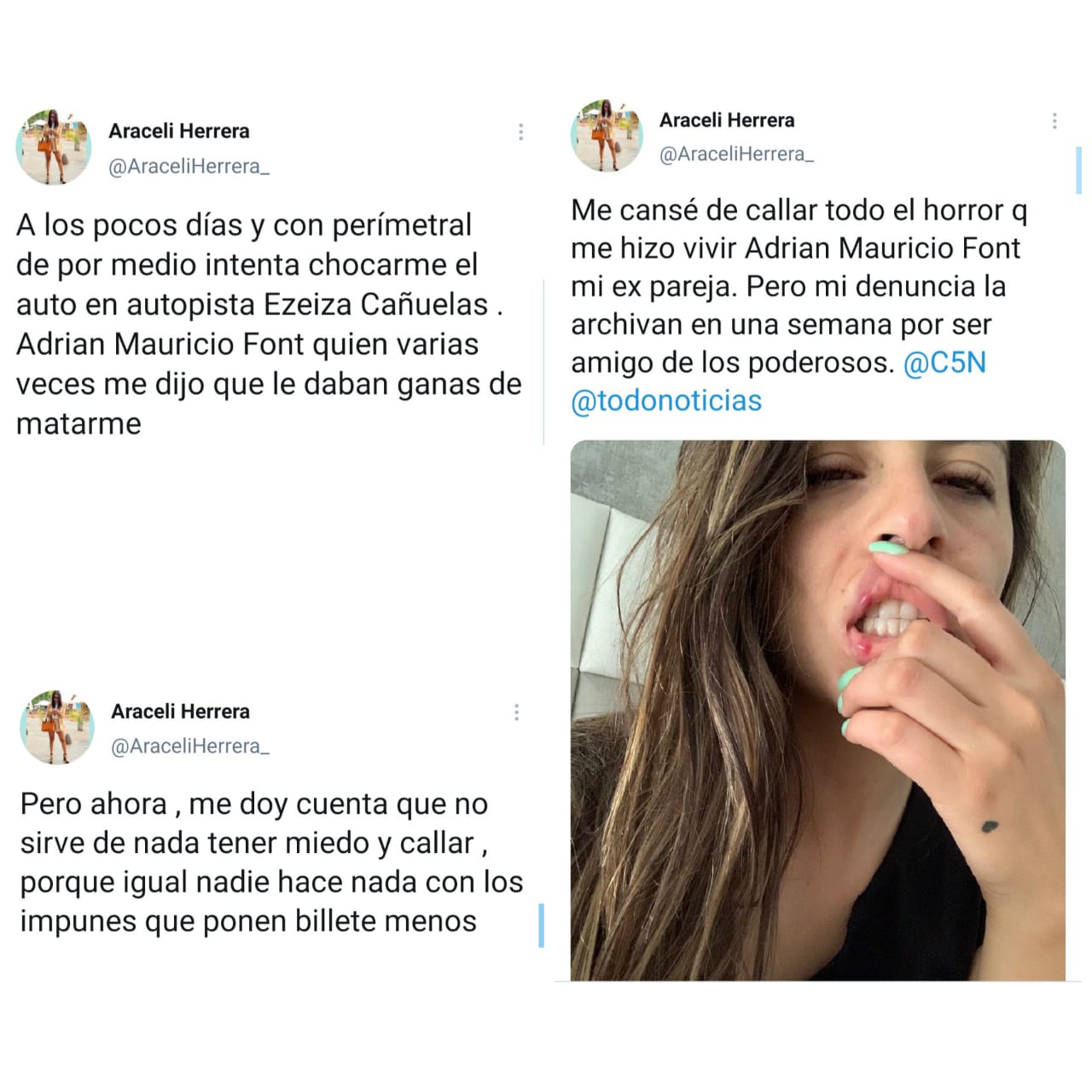This screenshot has width=1092, height=1092.
Task: Open more options on the 'Me cansé de callar' tweet
Action: point(1054,121)
